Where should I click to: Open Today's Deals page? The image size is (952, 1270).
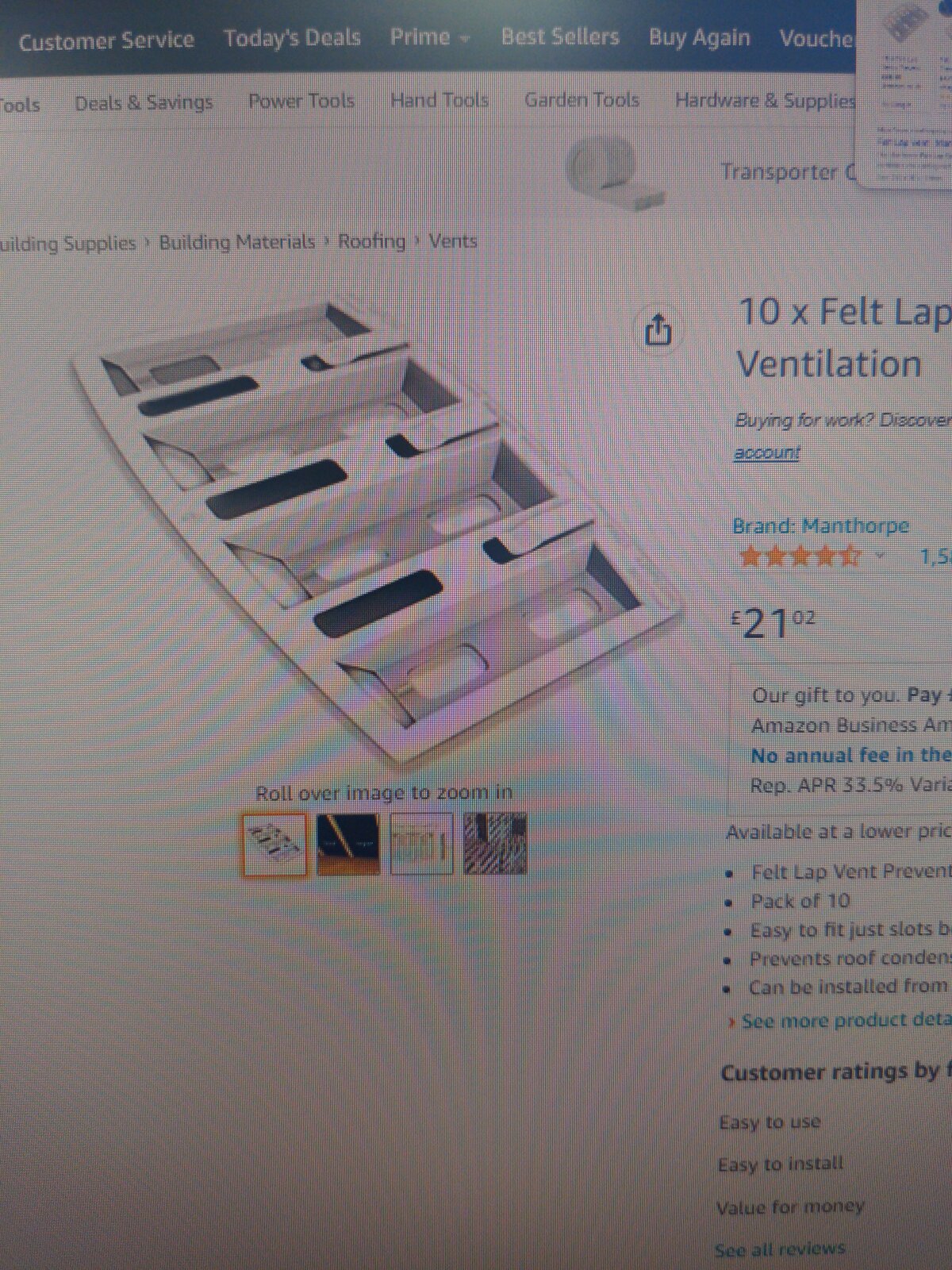292,38
